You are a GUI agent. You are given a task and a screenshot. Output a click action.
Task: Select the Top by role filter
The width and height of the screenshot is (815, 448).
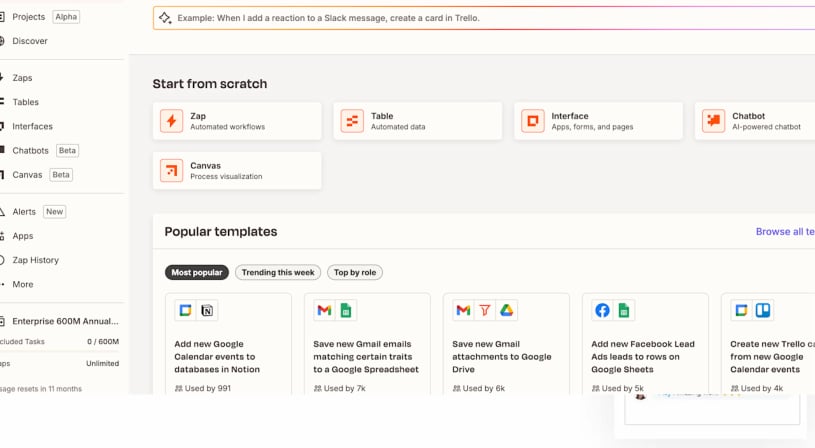pos(355,272)
